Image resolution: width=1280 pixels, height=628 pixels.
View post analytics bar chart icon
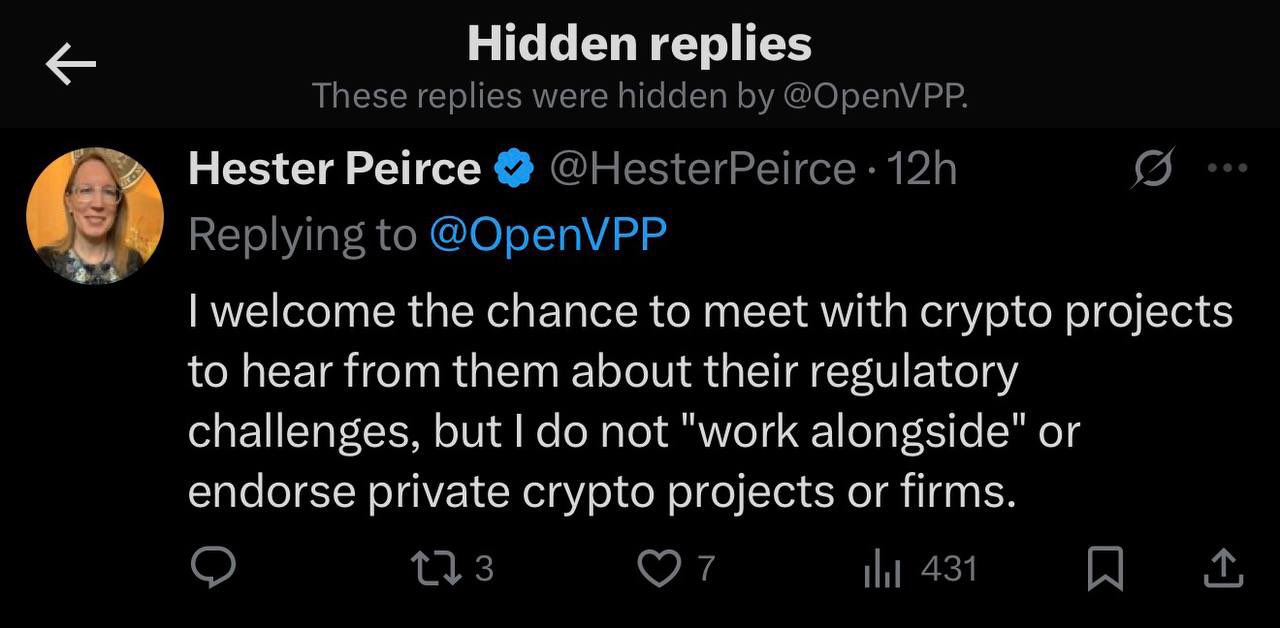pos(882,570)
